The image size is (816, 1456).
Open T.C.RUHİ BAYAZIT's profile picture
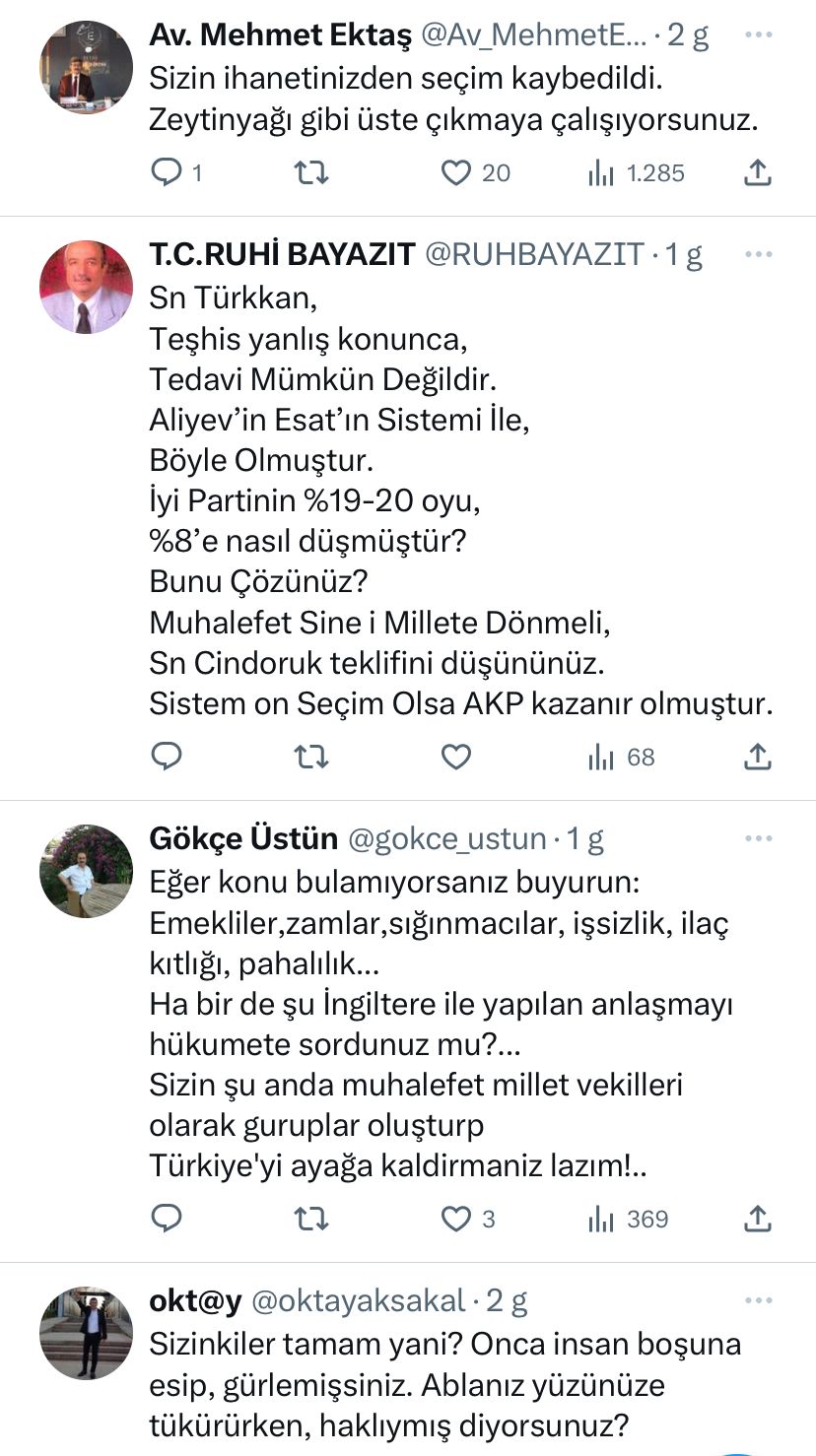coord(86,287)
